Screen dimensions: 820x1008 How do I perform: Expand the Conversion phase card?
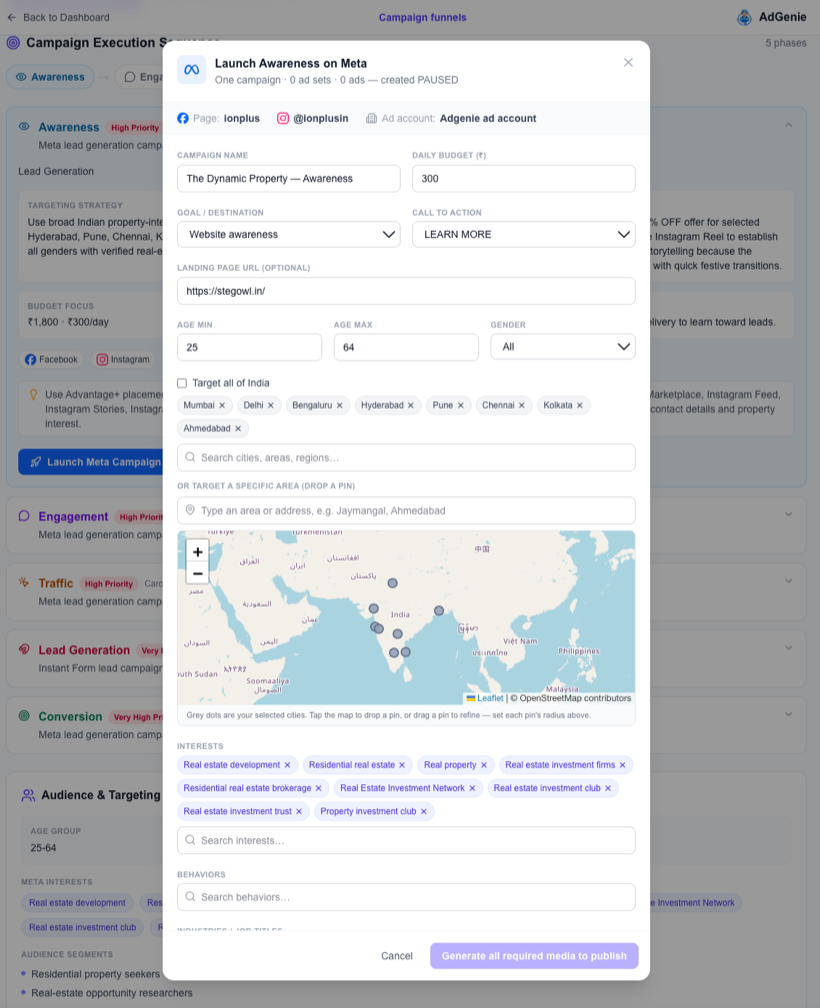(789, 714)
